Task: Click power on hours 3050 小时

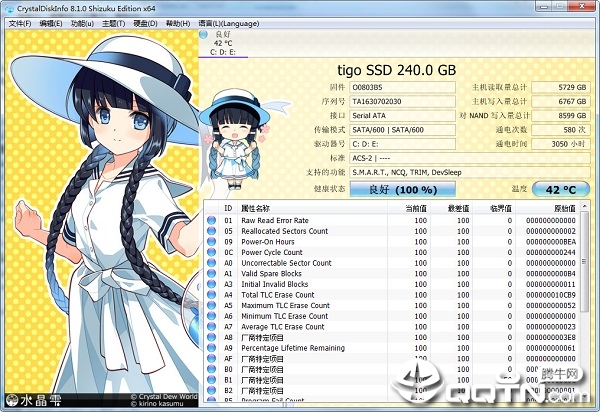Action: coord(561,144)
